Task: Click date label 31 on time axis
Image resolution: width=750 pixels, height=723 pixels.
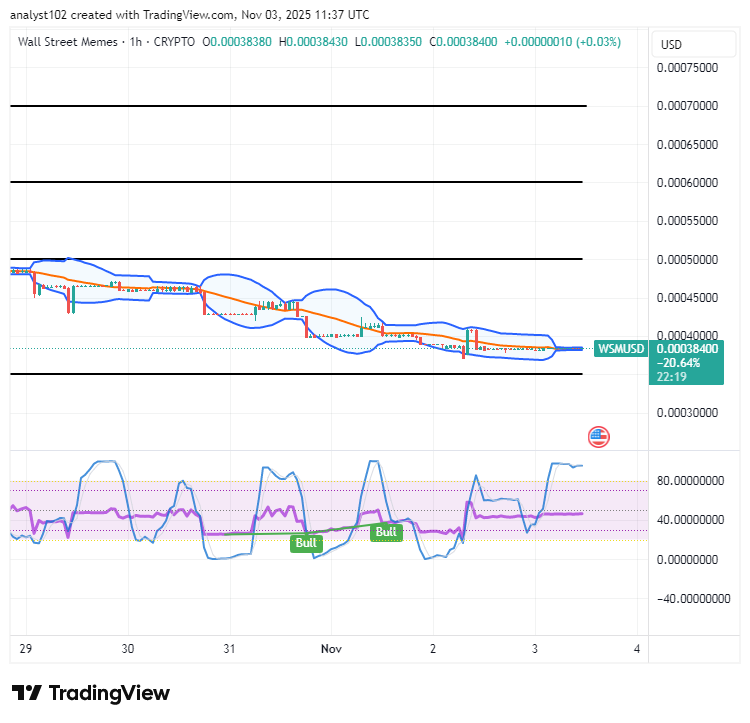Action: click(x=230, y=649)
